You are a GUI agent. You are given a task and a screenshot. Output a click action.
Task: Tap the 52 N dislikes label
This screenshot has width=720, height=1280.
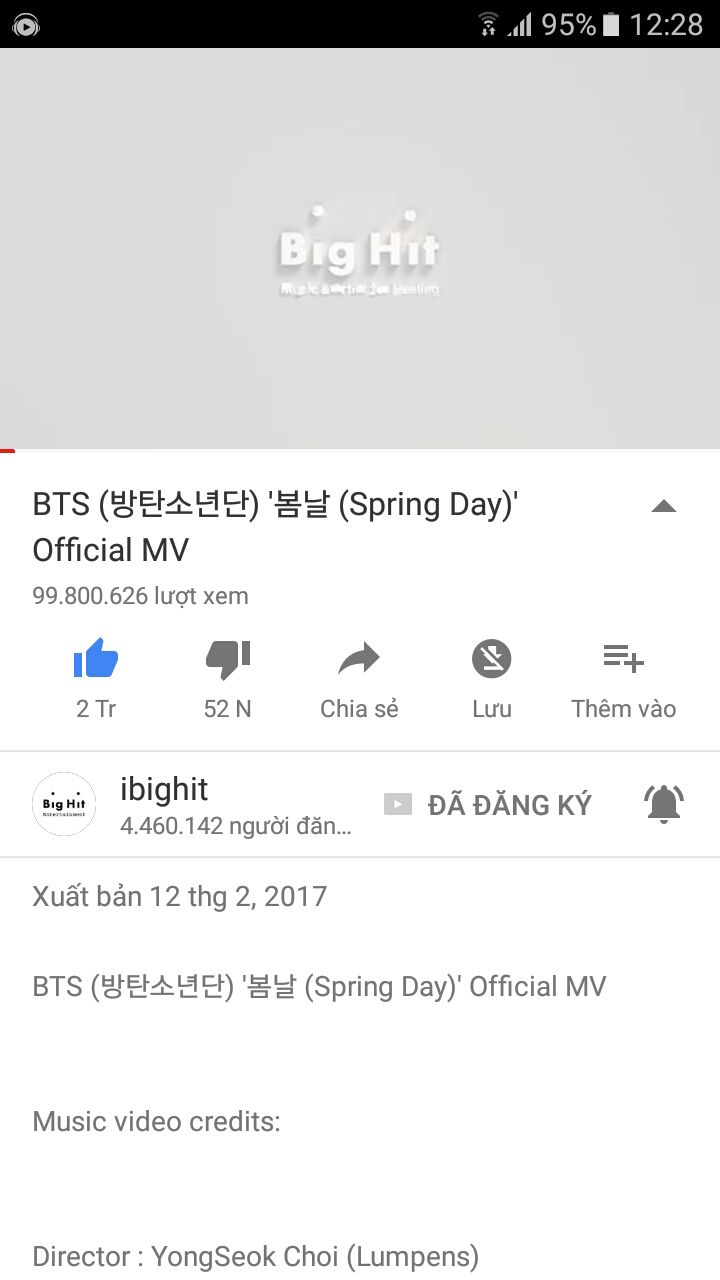(228, 708)
